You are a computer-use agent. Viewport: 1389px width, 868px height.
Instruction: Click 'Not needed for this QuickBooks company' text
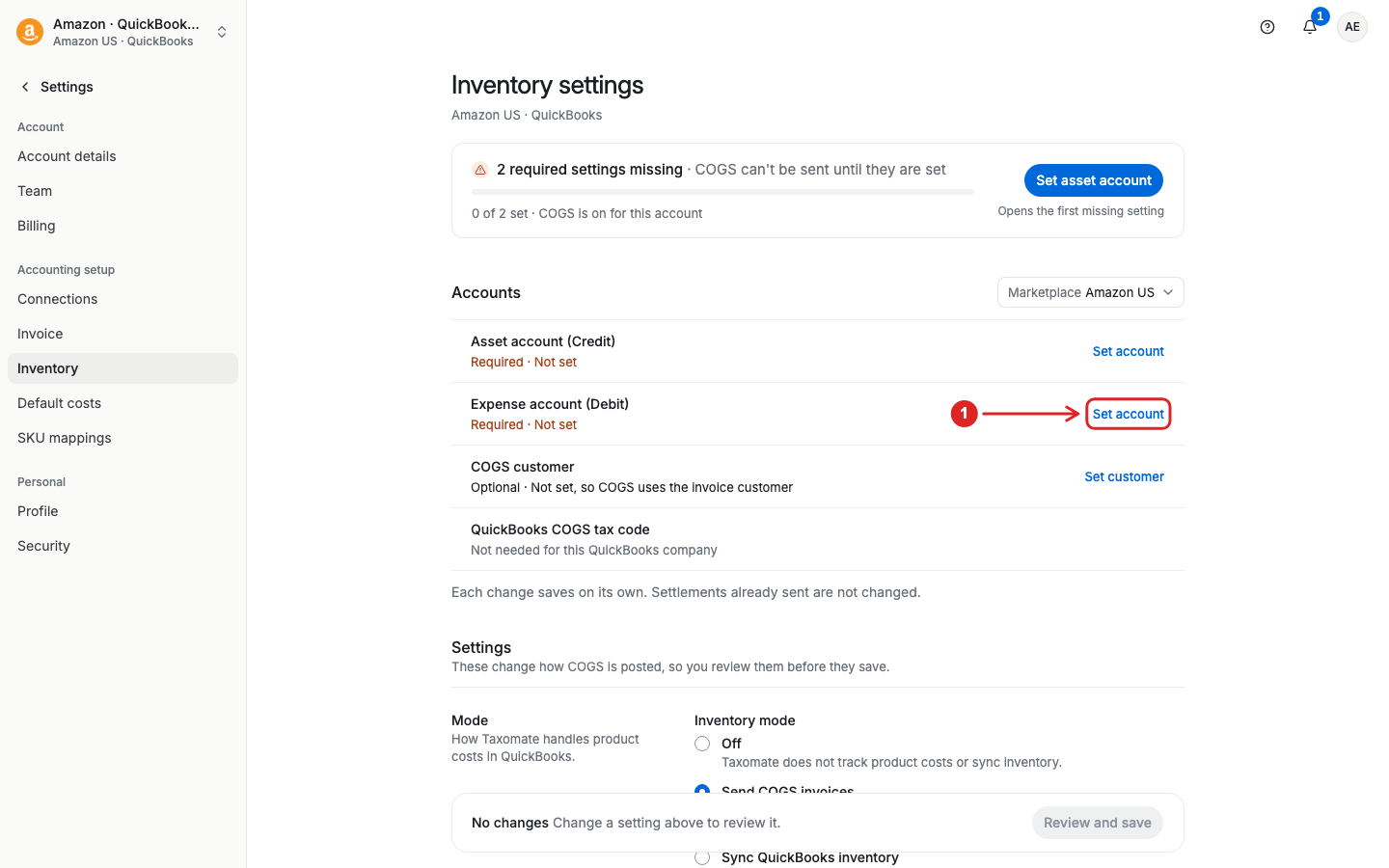click(594, 550)
